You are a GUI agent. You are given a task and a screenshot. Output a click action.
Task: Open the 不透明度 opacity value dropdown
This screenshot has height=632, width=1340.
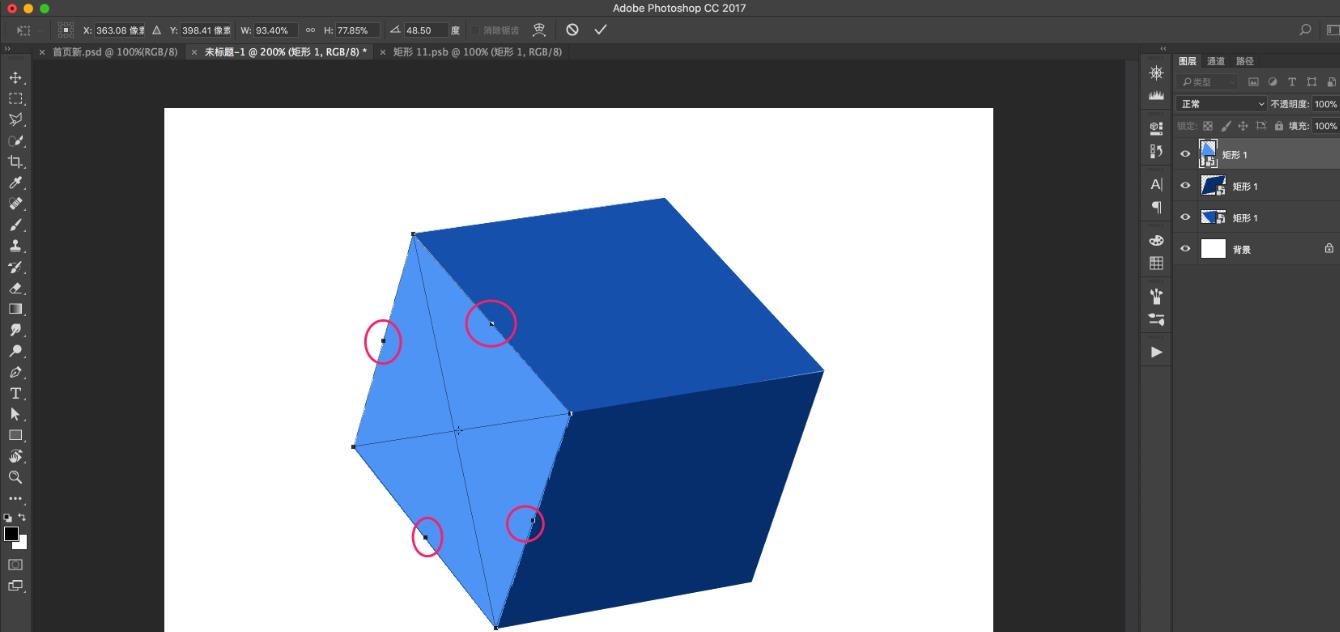(x=1325, y=104)
